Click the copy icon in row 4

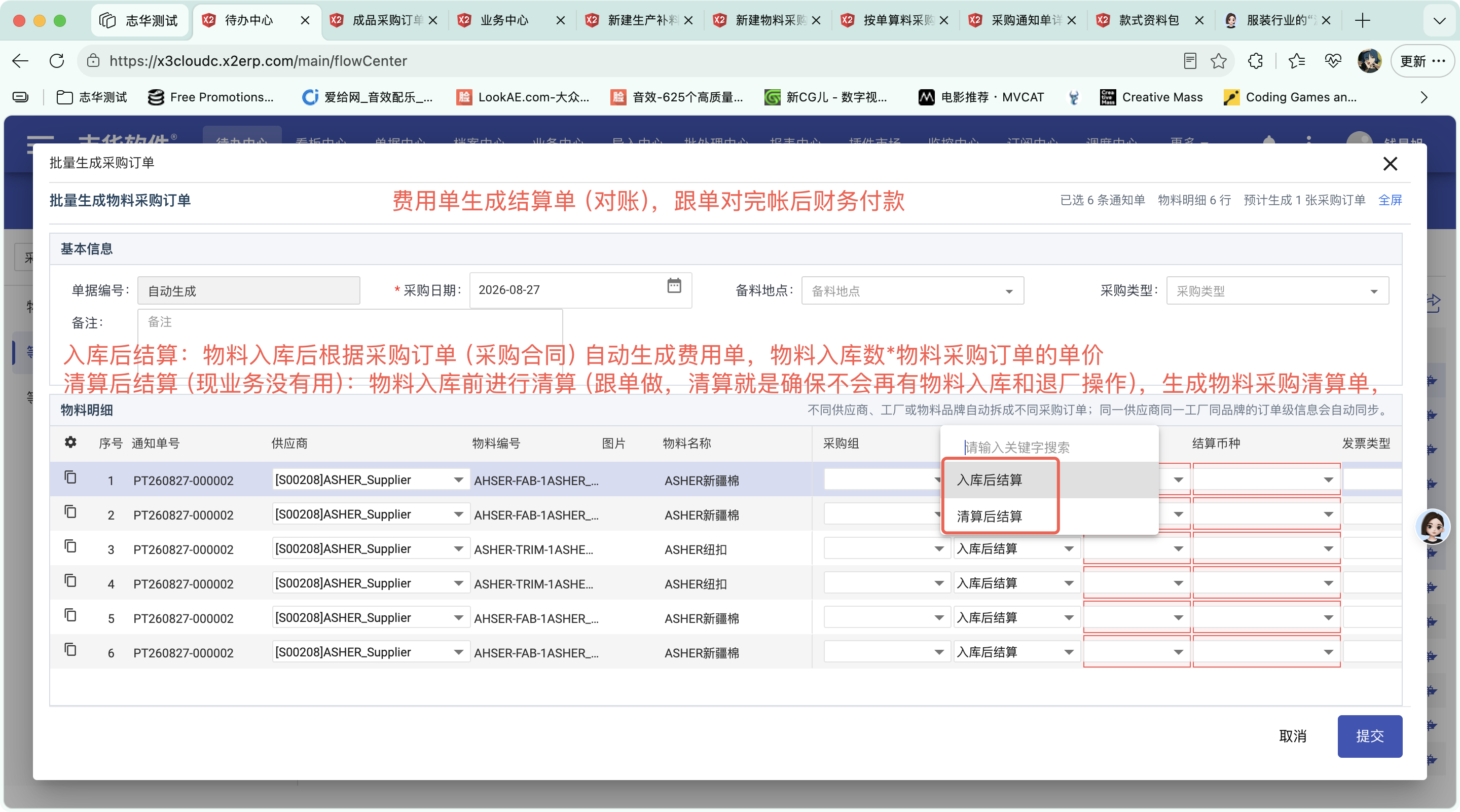[x=70, y=581]
